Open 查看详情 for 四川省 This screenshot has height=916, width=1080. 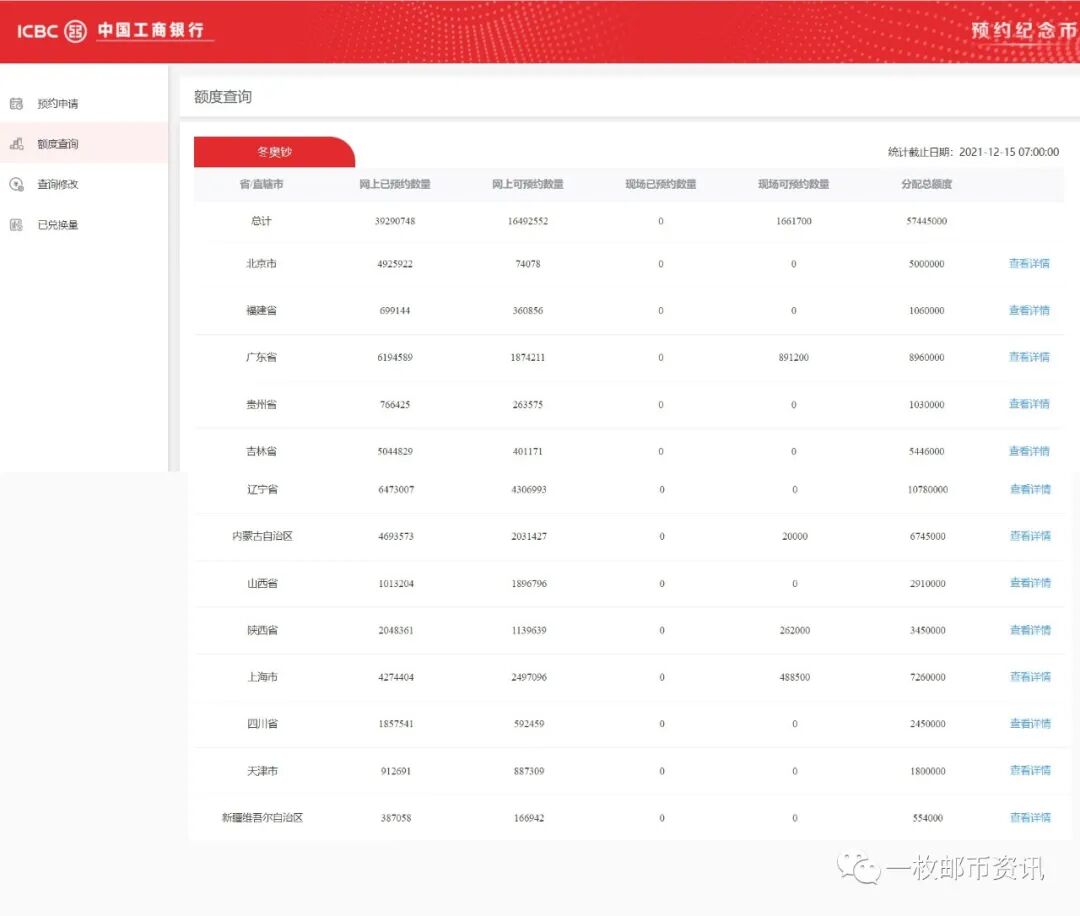(1030, 723)
